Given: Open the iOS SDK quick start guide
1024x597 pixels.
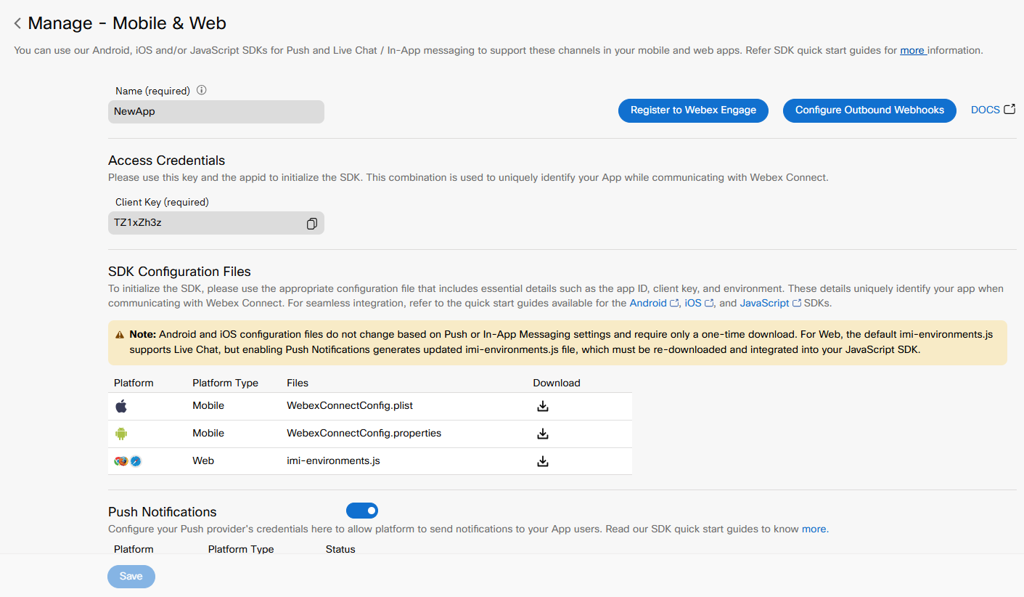Looking at the screenshot, I should point(692,302).
